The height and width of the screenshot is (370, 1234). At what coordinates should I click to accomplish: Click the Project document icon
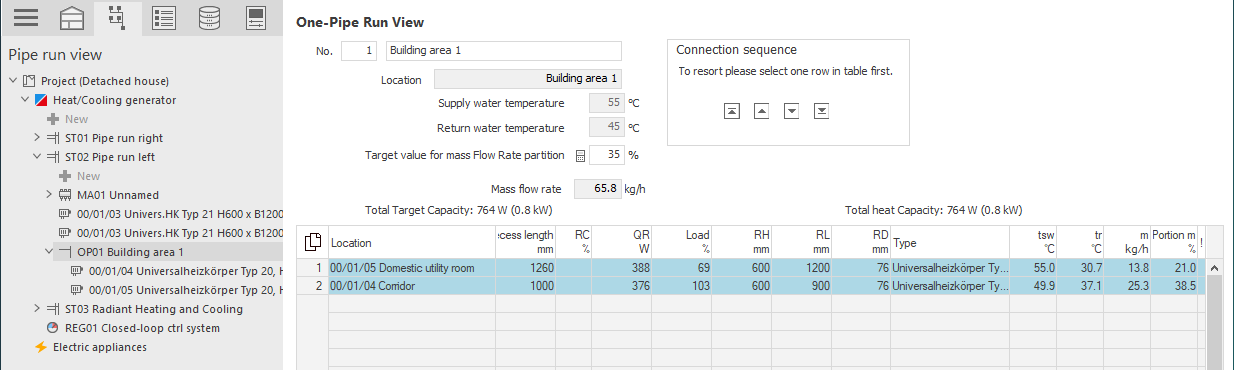coord(29,81)
